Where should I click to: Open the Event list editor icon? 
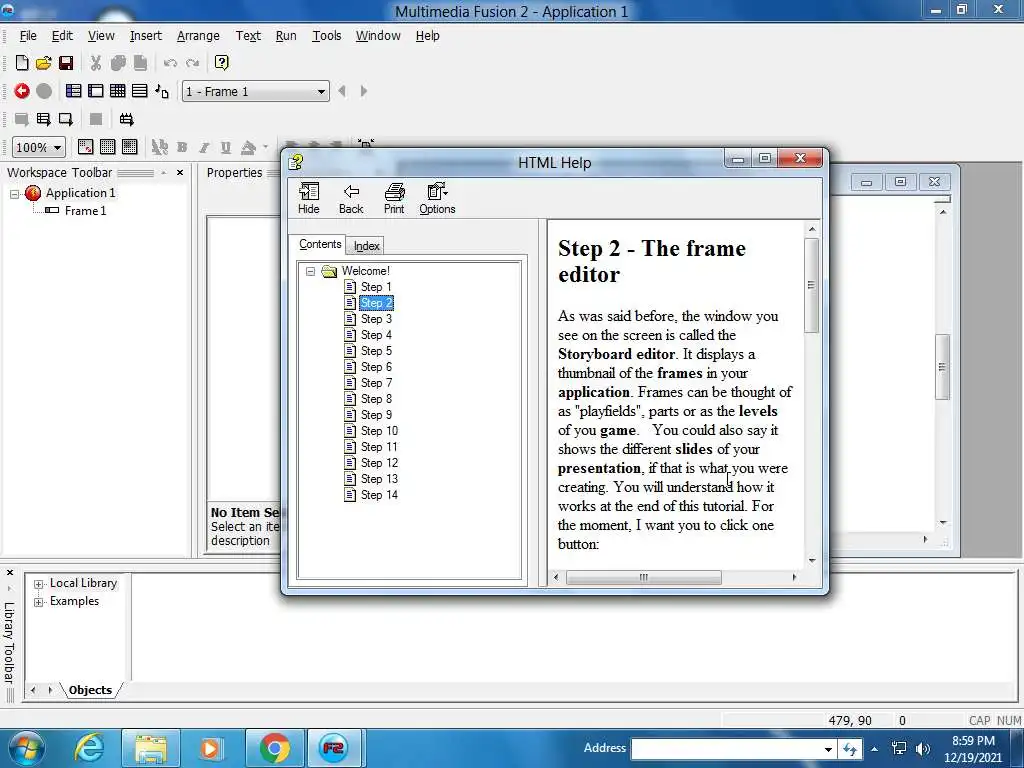click(x=140, y=91)
